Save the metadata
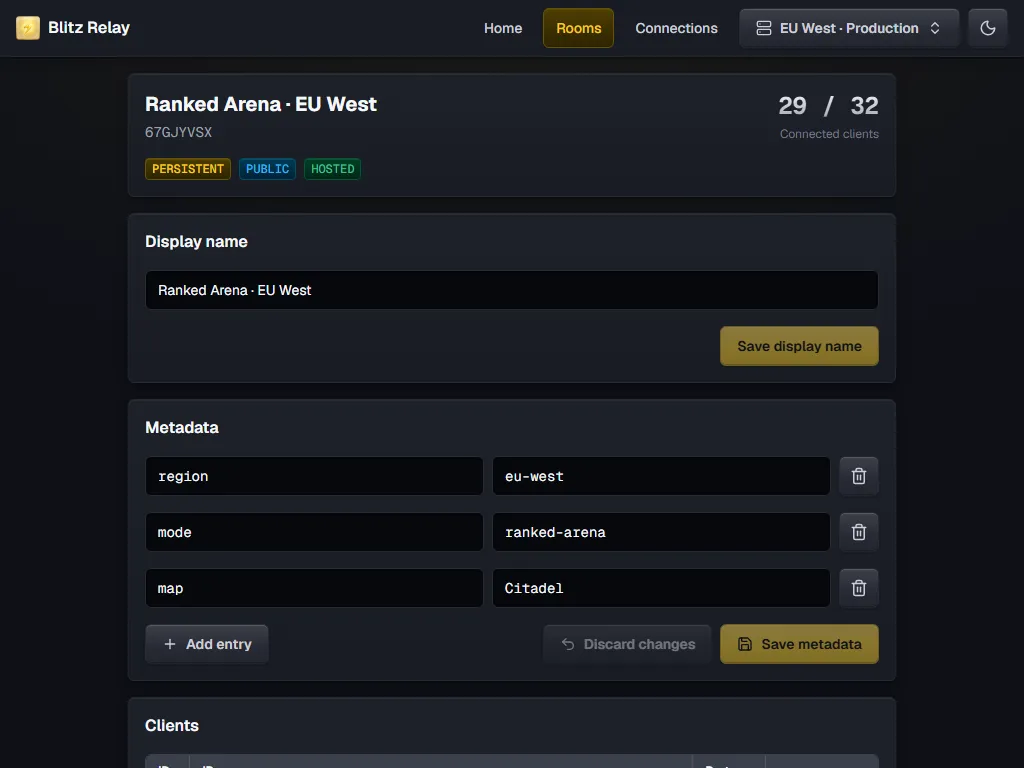This screenshot has width=1024, height=768. coord(799,644)
